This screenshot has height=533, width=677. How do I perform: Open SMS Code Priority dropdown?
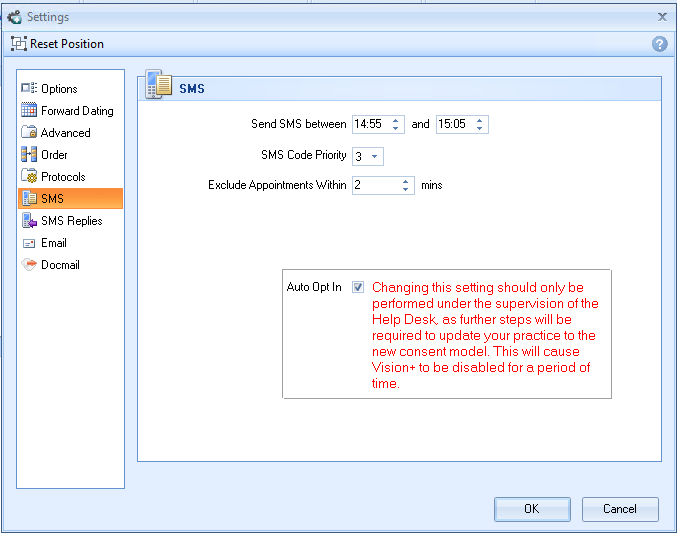point(374,156)
